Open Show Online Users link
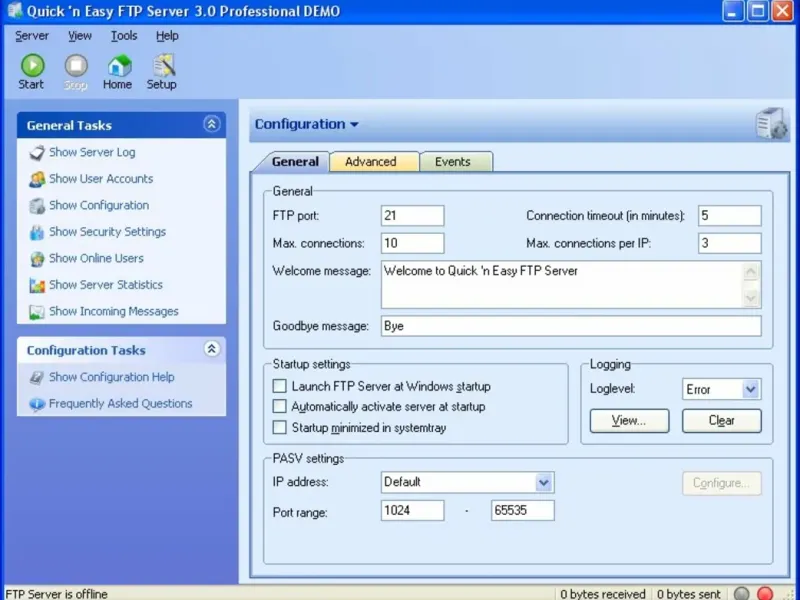This screenshot has width=800, height=600. pos(96,258)
